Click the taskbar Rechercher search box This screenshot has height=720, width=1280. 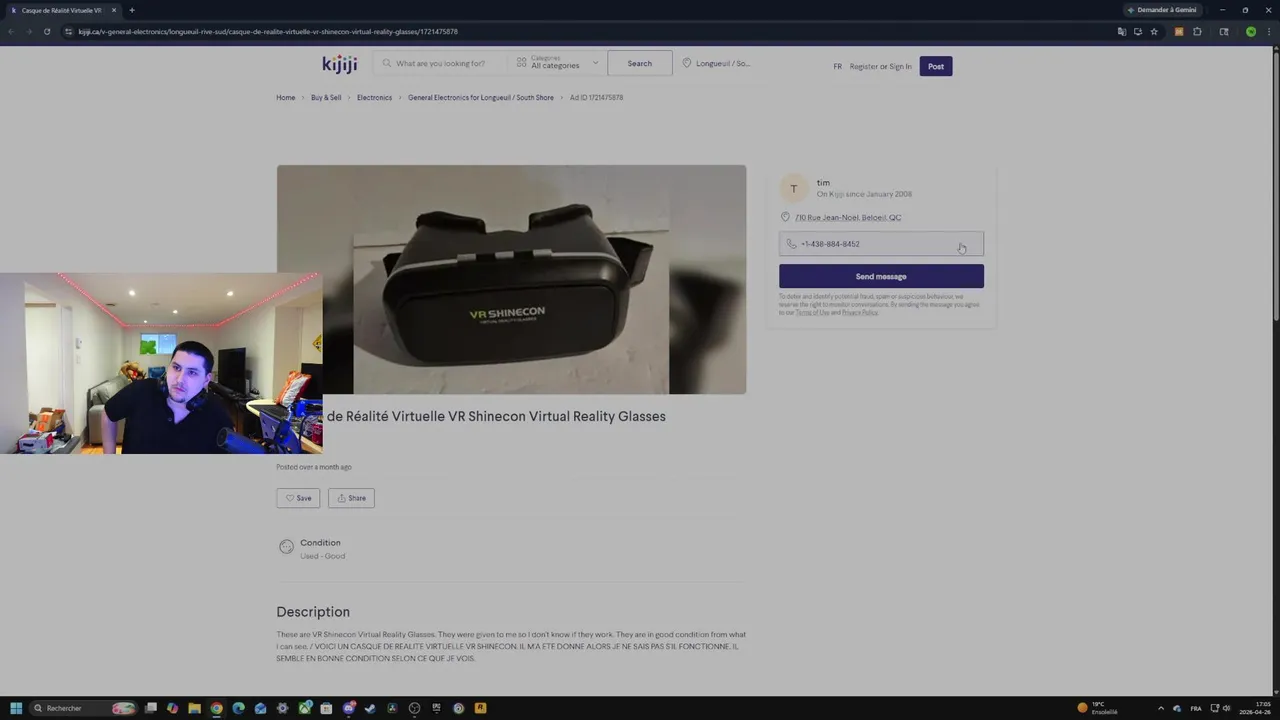pos(84,708)
